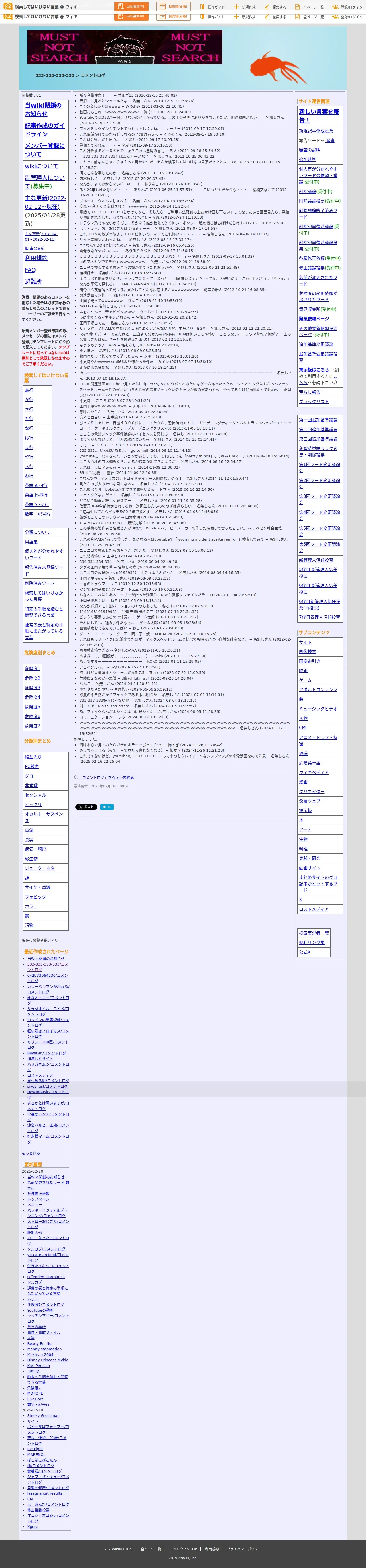This screenshot has height=1568, width=366.
Task: Open 分類について link
Action: pyautogui.click(x=38, y=532)
